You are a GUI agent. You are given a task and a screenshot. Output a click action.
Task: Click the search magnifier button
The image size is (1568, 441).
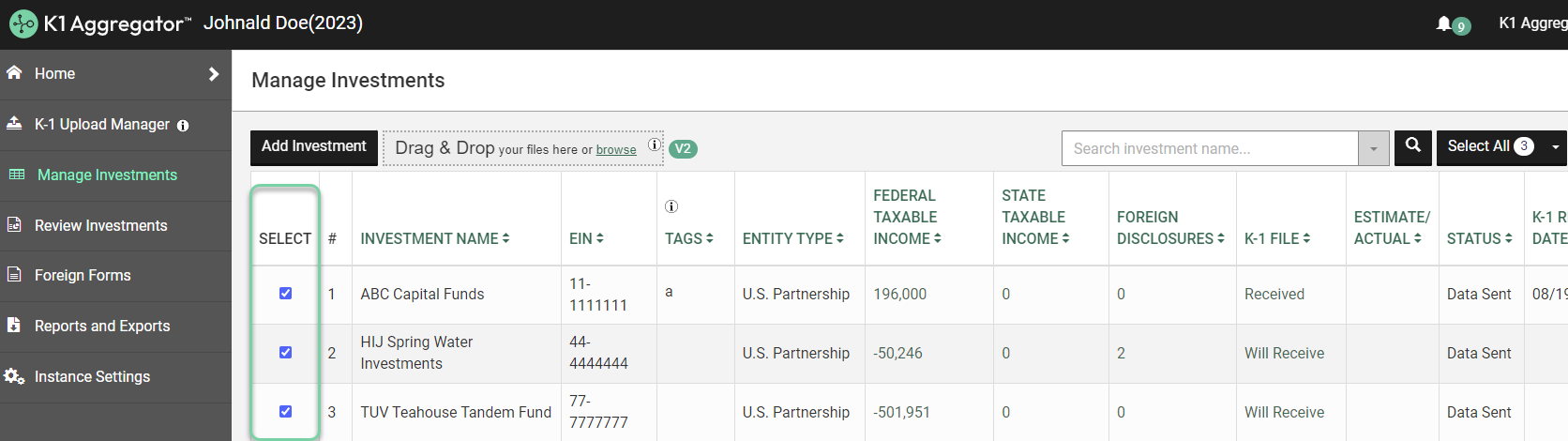[1412, 146]
